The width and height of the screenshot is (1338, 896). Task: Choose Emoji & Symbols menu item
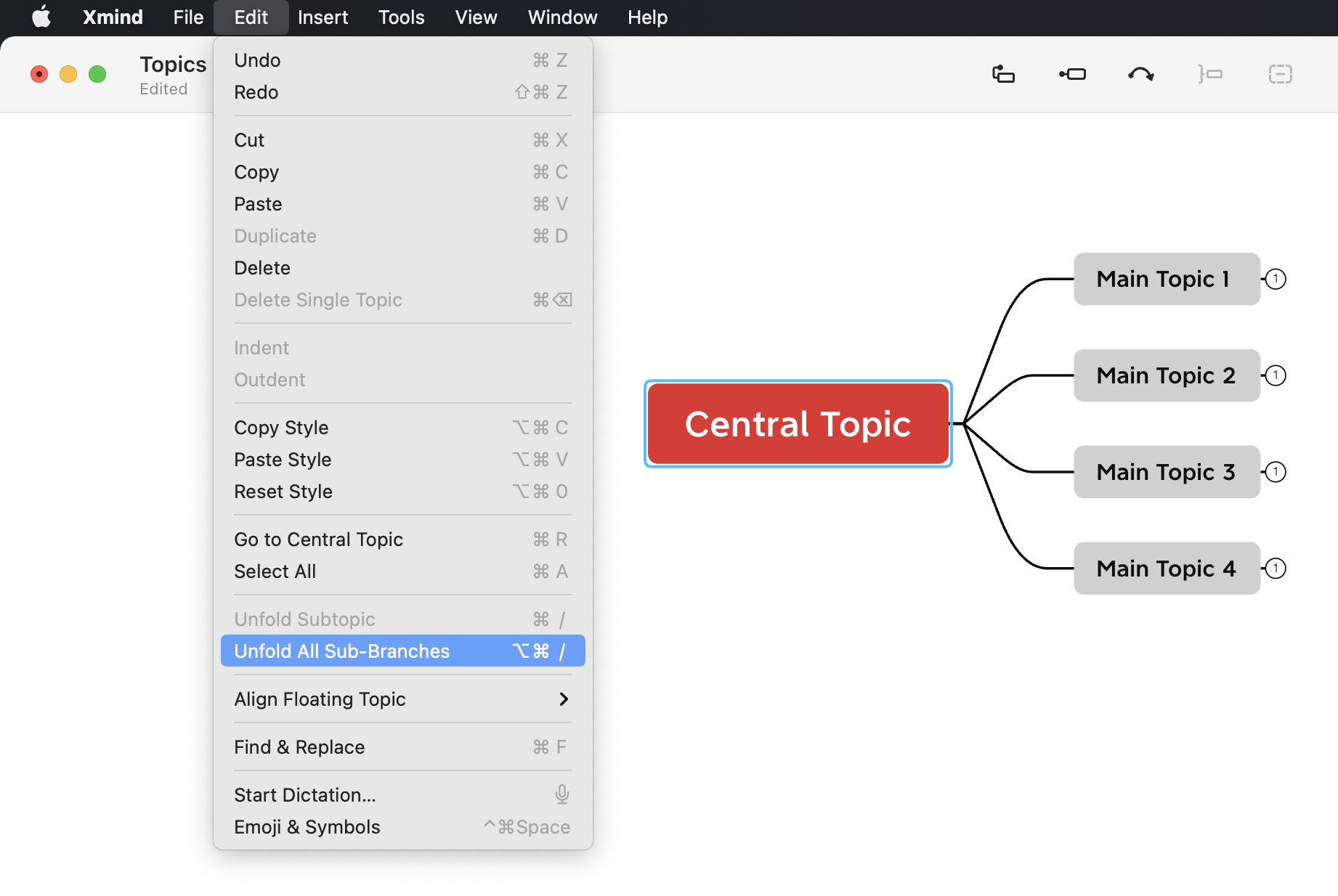point(402,827)
